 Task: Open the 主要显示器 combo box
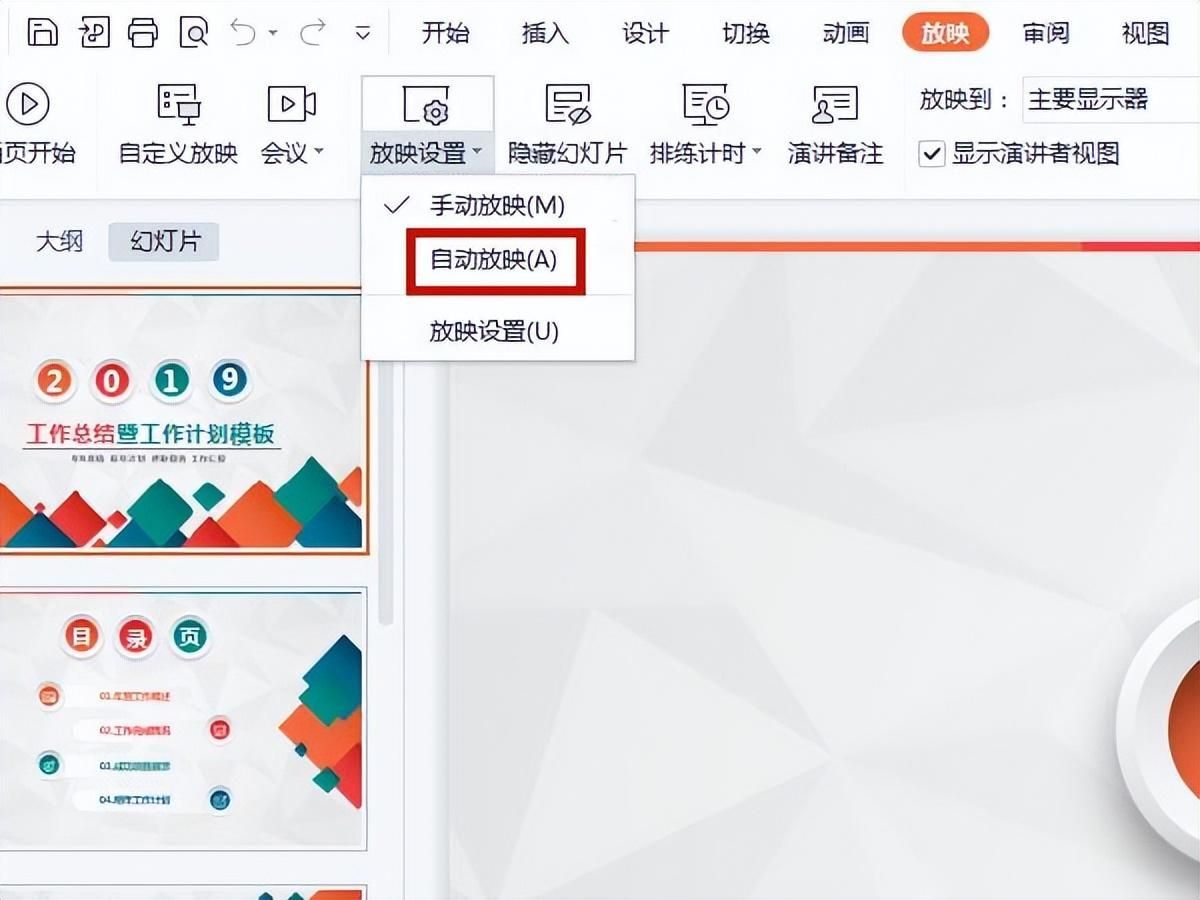tap(1111, 100)
